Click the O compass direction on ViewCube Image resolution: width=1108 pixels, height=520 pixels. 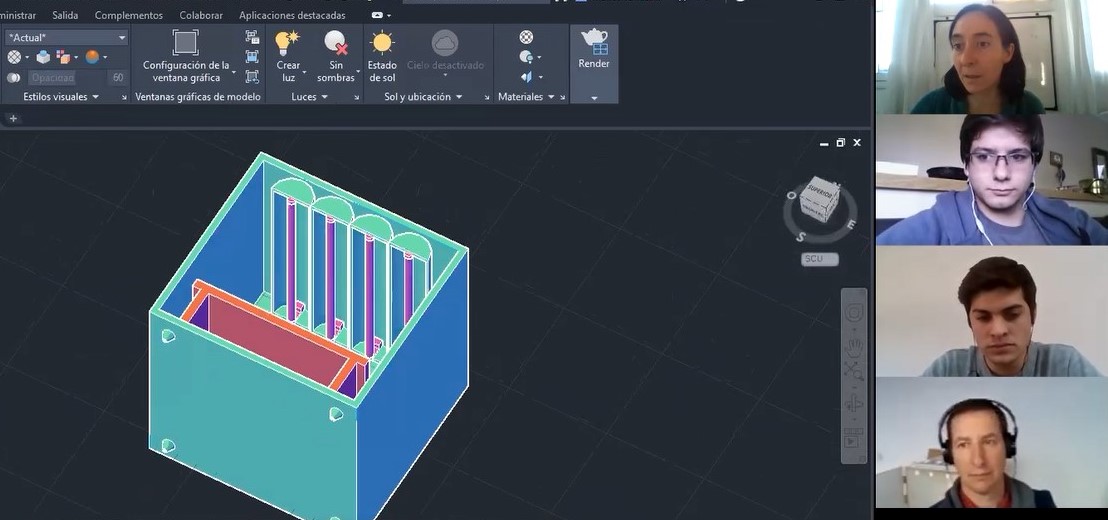[791, 196]
